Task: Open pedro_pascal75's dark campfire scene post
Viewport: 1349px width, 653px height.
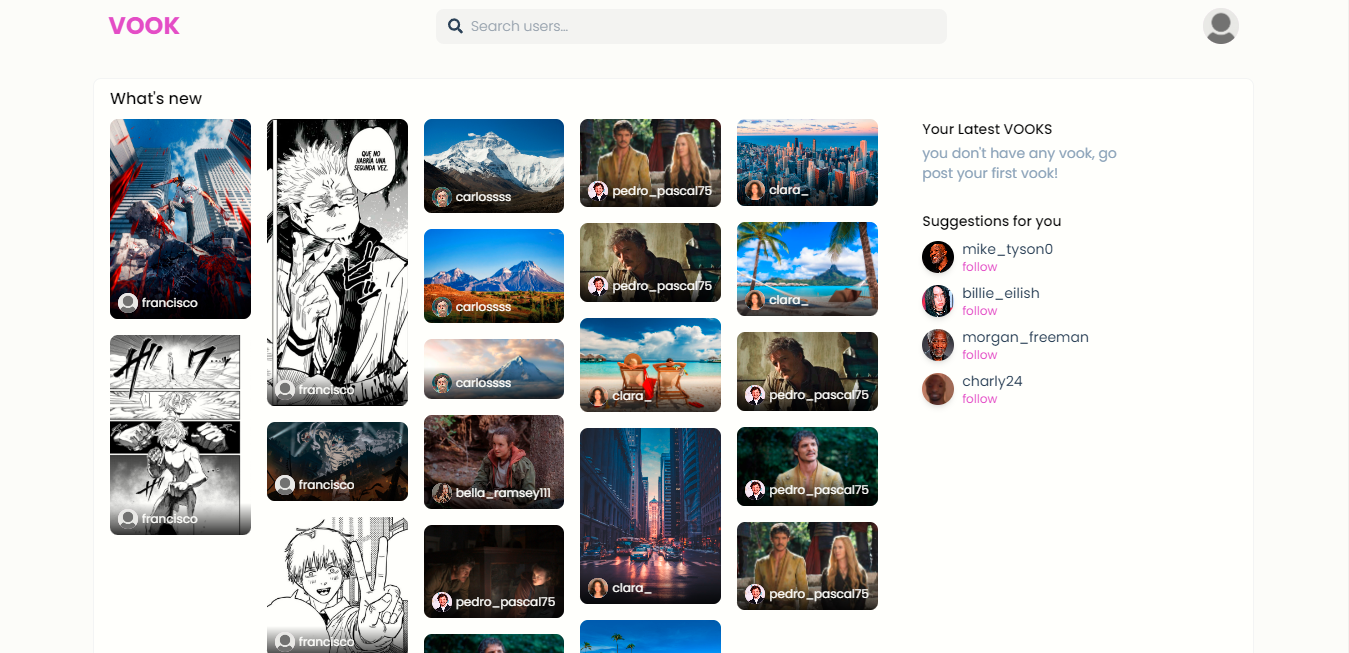Action: (494, 572)
